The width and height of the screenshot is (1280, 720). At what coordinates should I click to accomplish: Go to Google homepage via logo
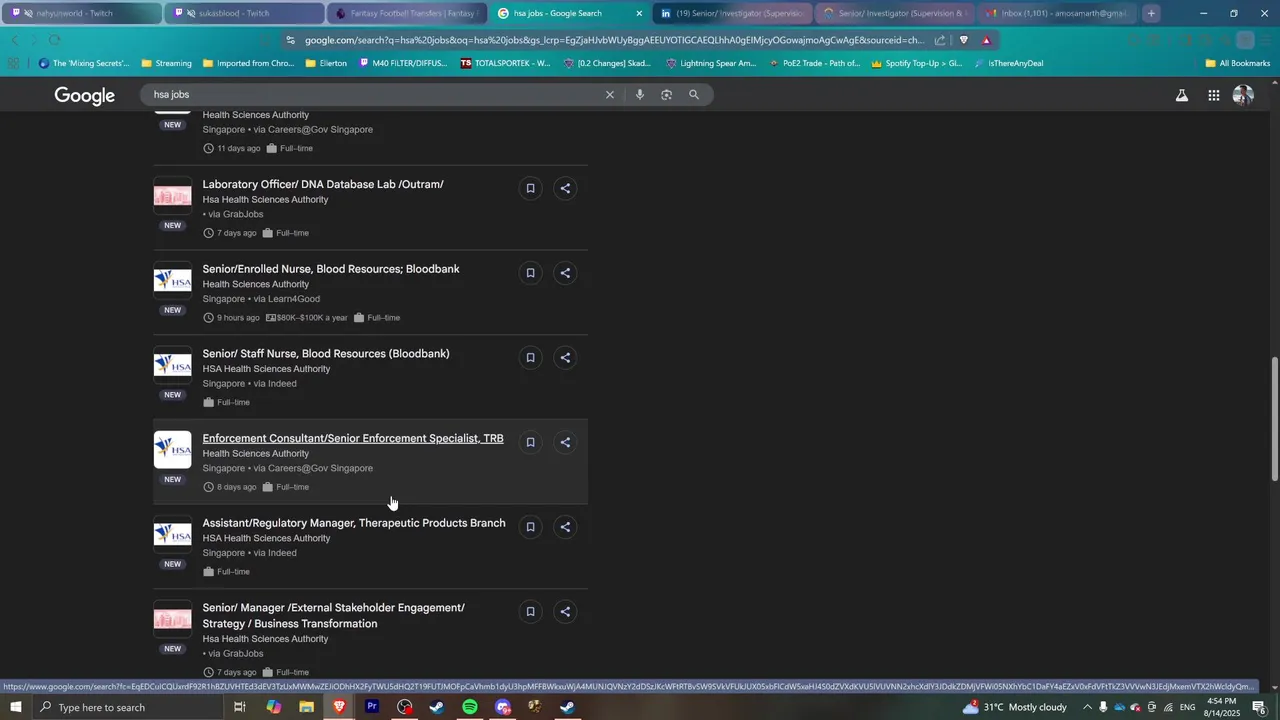(x=85, y=96)
